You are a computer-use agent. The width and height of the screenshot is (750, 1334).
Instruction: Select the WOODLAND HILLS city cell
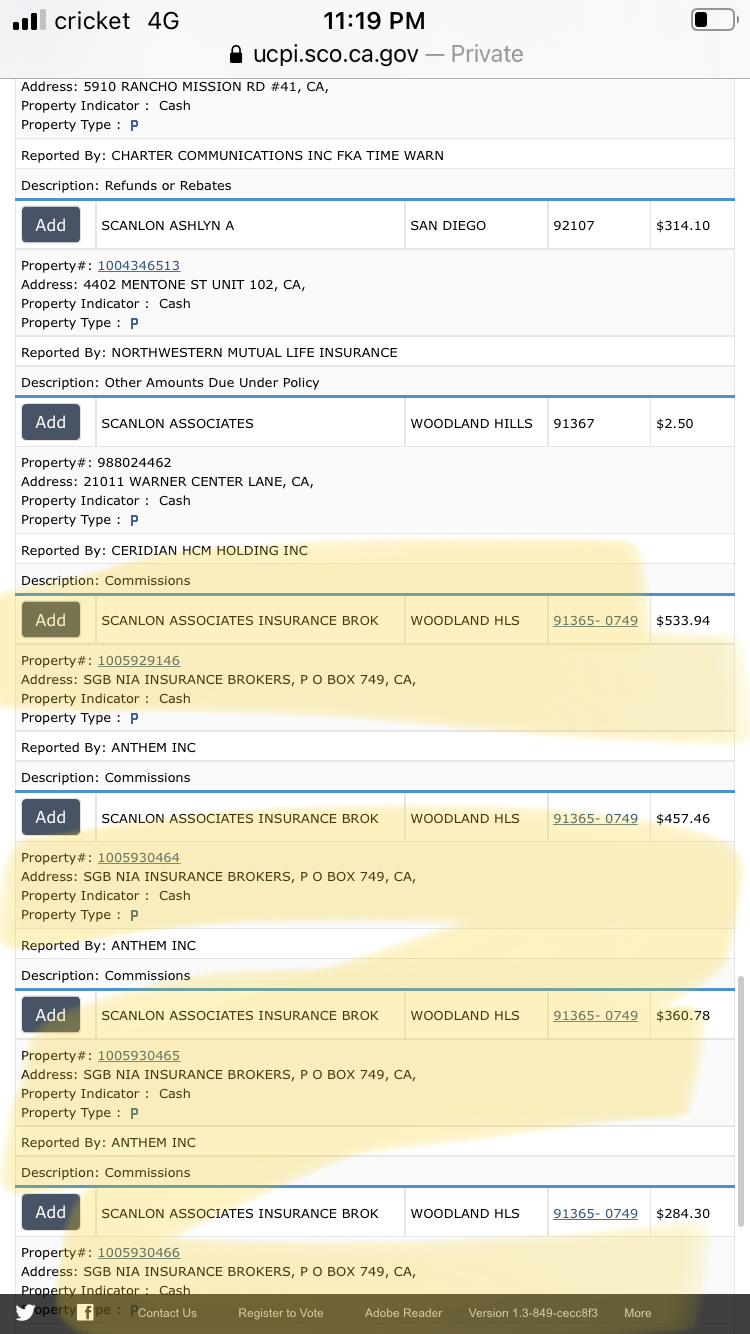(x=476, y=423)
